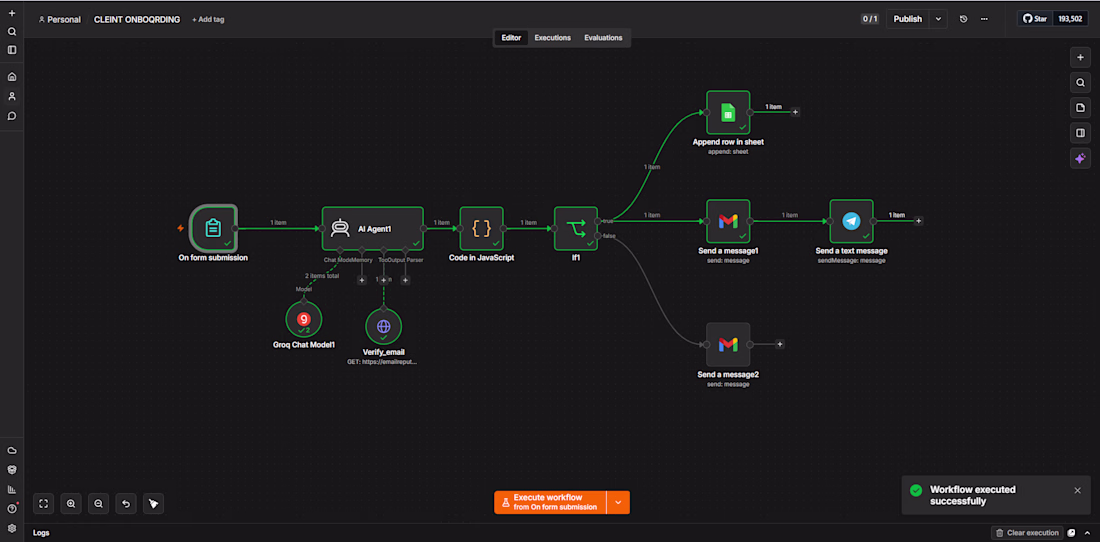Add node after Append row in sheet
The height and width of the screenshot is (542, 1100).
point(796,112)
